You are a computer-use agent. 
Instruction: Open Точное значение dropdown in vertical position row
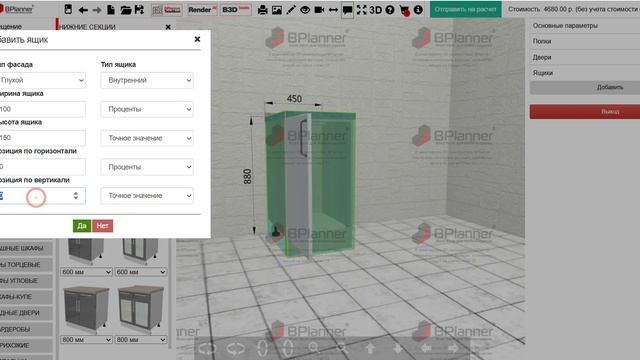pos(147,196)
